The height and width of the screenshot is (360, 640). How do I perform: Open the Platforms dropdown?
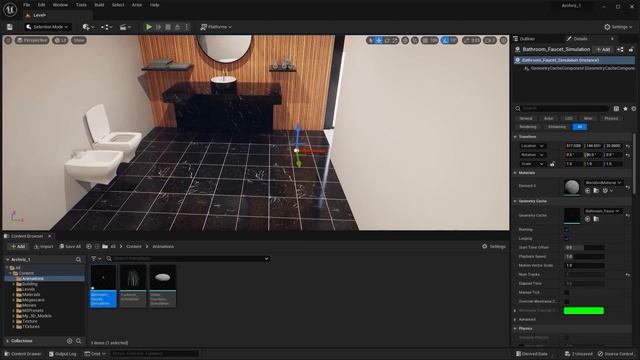tap(216, 27)
